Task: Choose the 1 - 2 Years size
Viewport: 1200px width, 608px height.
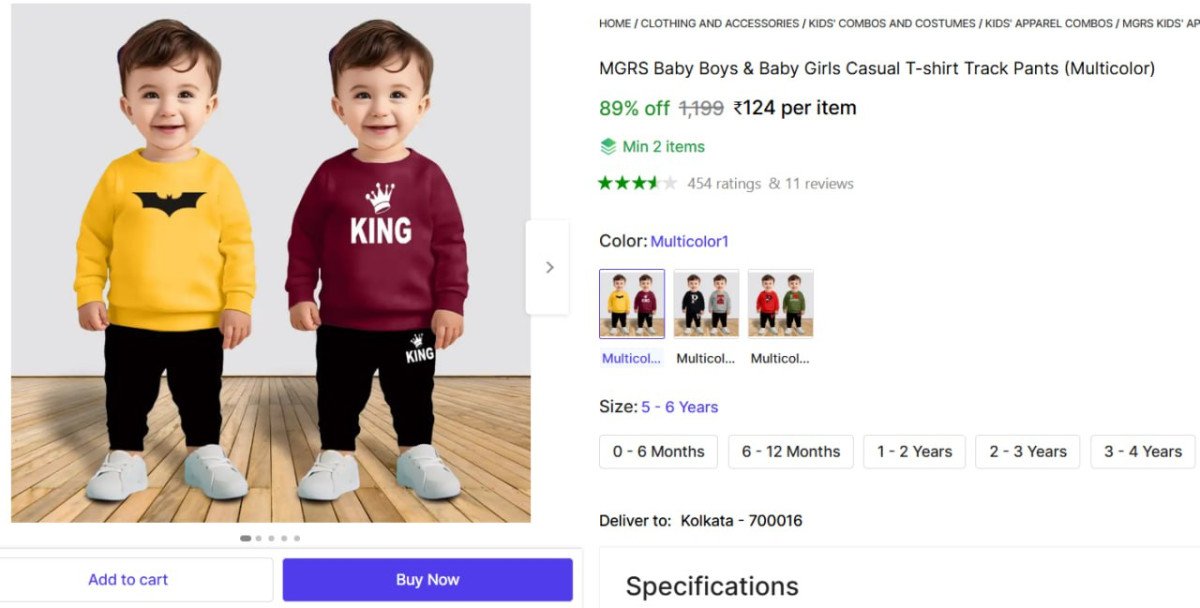Action: click(x=914, y=452)
